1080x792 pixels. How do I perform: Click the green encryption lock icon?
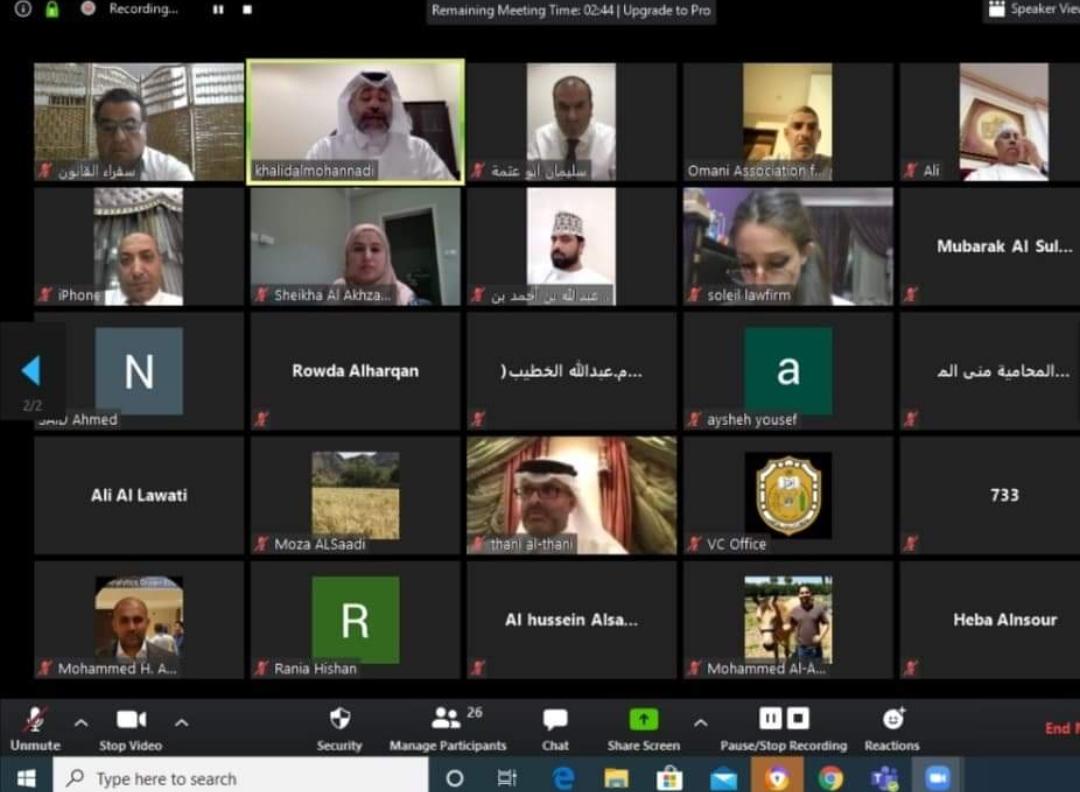tap(52, 9)
